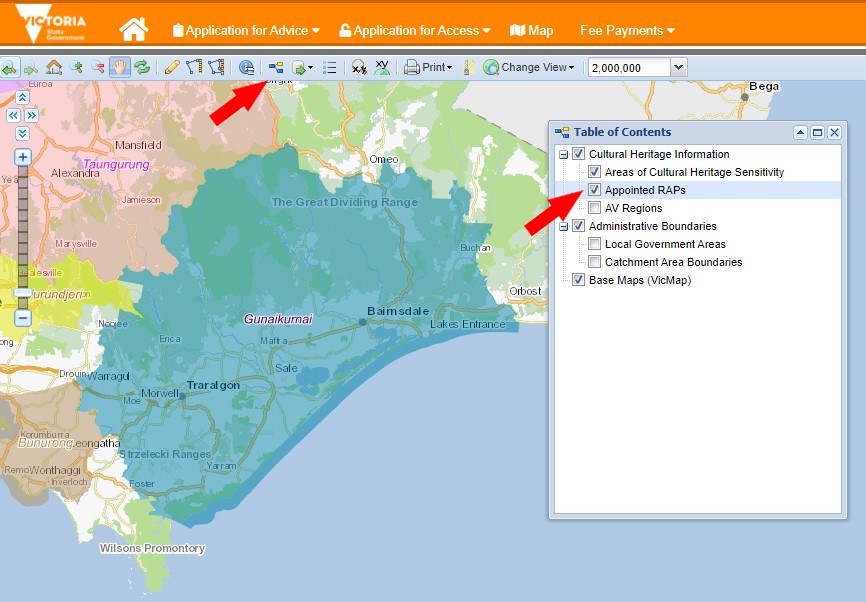
Task: Select the pencil draw tool
Action: (x=172, y=67)
